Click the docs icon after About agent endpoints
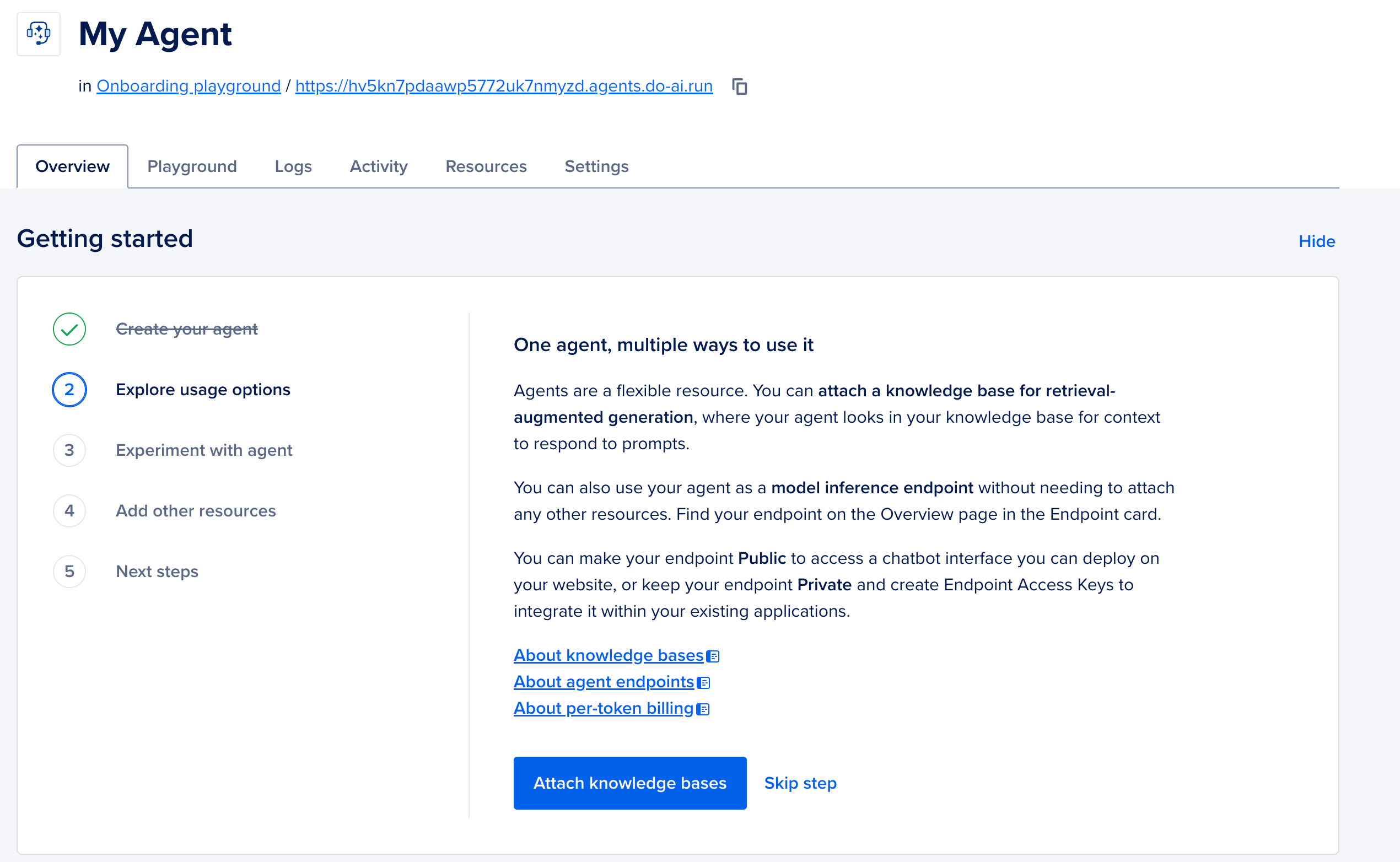 click(703, 683)
